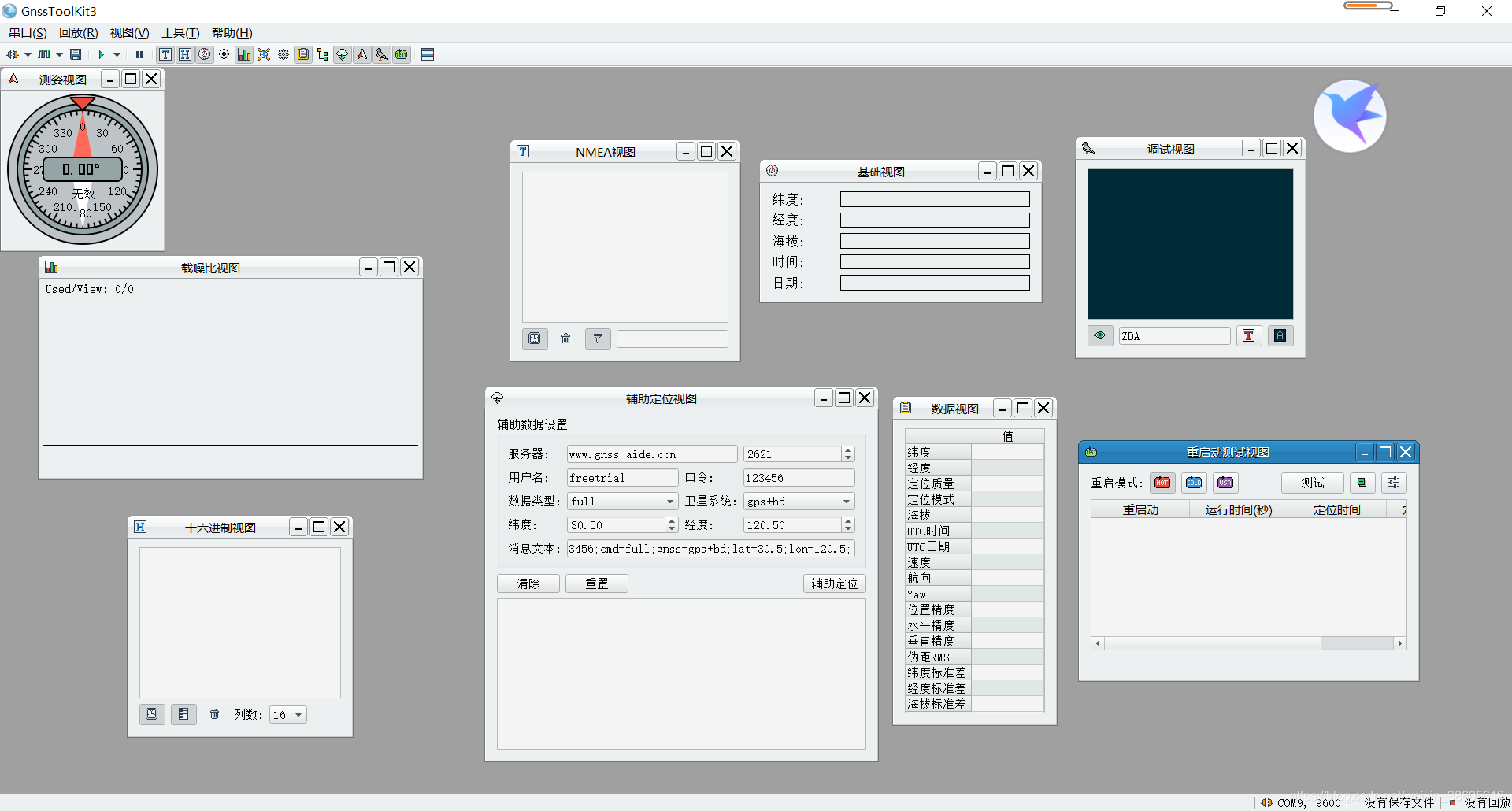The height and width of the screenshot is (811, 1512).
Task: Open the 数据类型 full dropdown
Action: [x=623, y=502]
